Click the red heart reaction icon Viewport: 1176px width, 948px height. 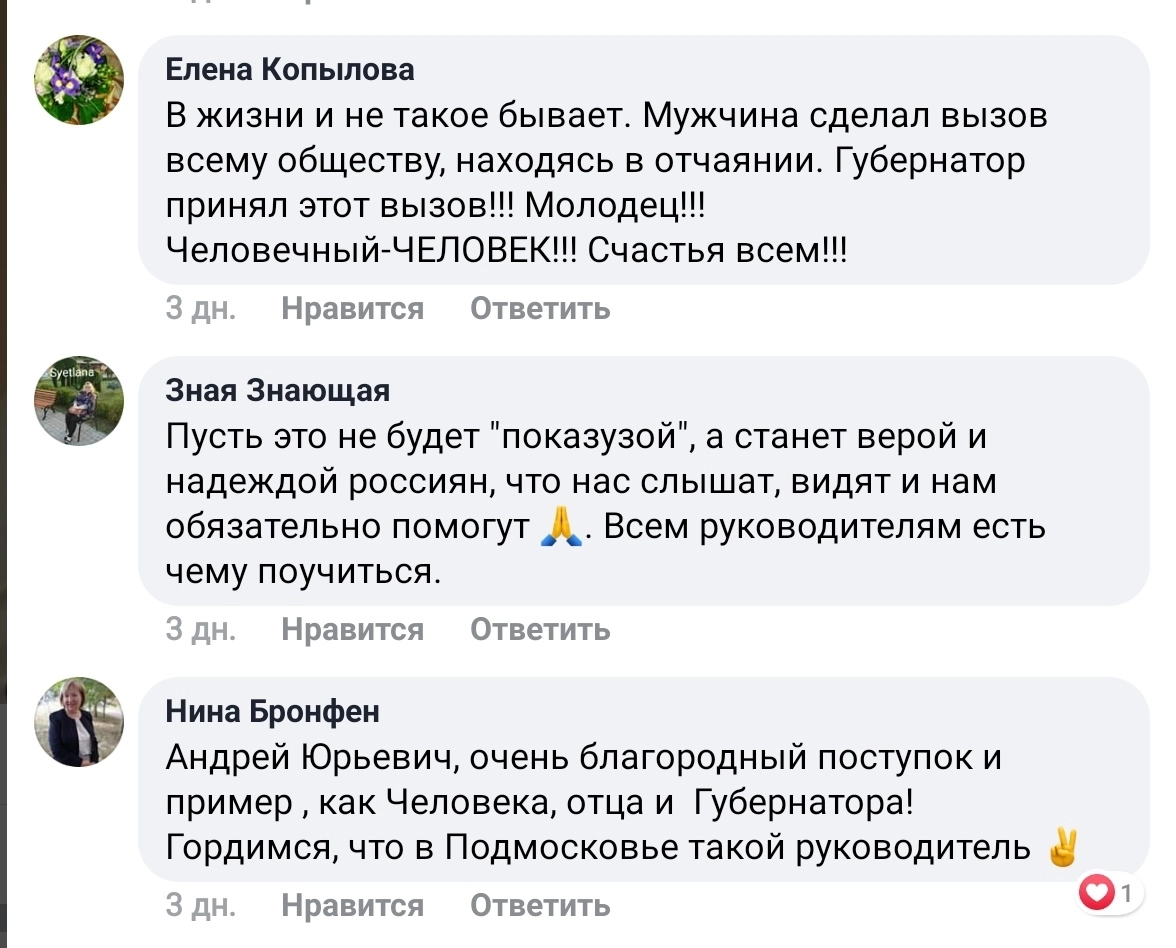click(x=1098, y=893)
